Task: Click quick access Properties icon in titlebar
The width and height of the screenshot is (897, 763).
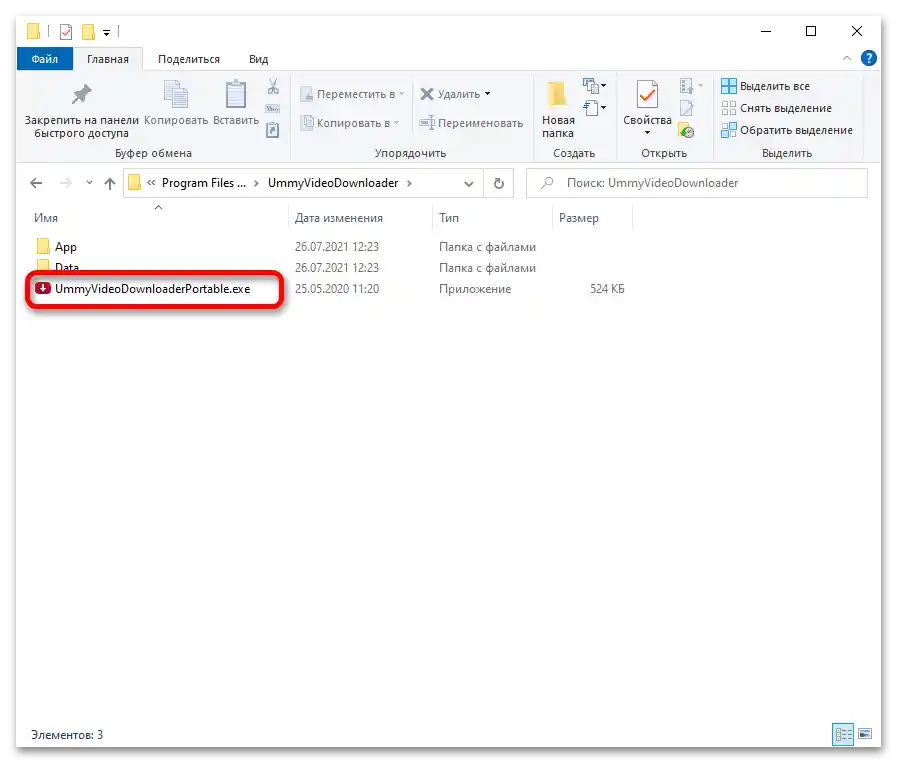Action: (66, 31)
